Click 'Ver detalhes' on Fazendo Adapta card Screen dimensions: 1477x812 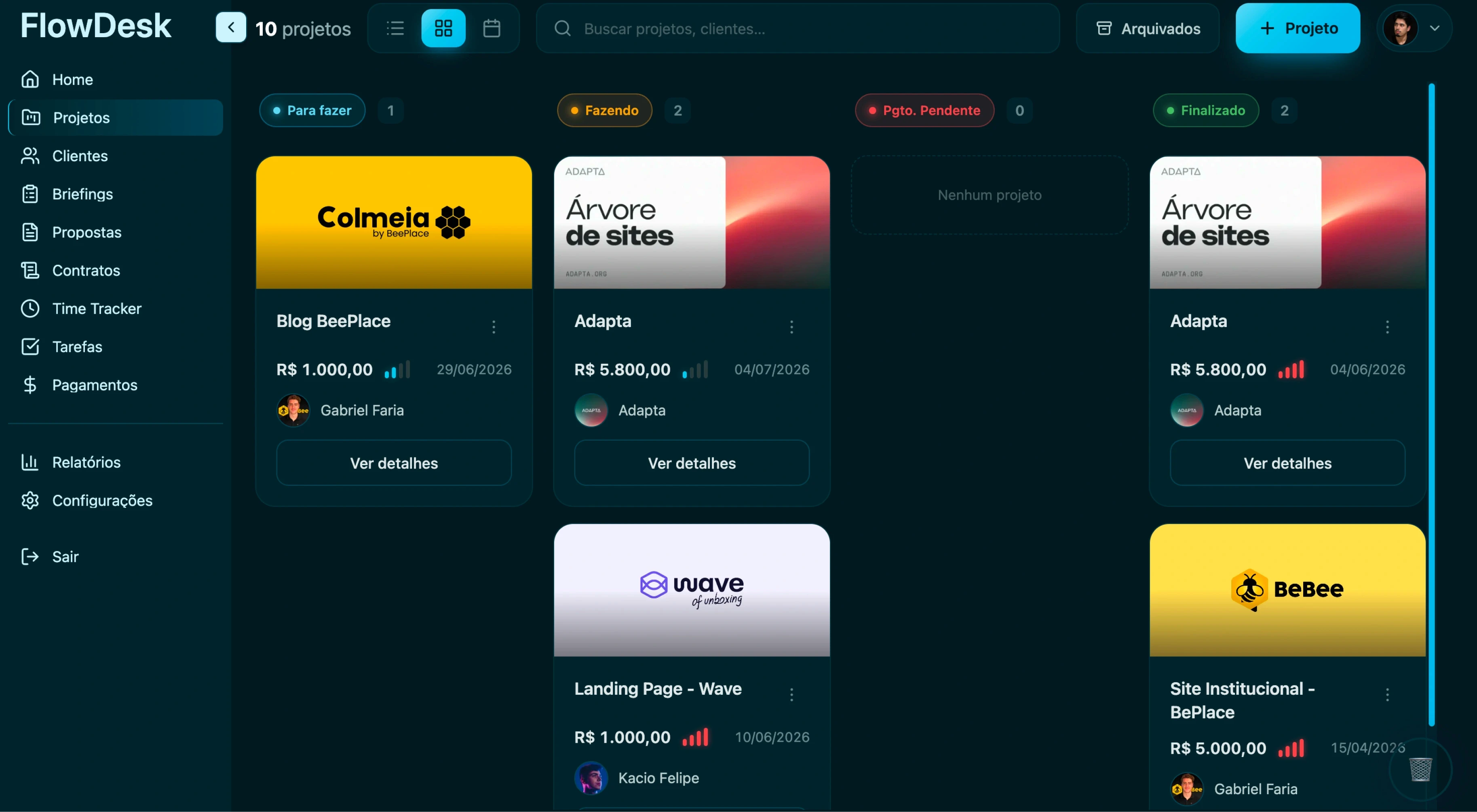tap(692, 463)
